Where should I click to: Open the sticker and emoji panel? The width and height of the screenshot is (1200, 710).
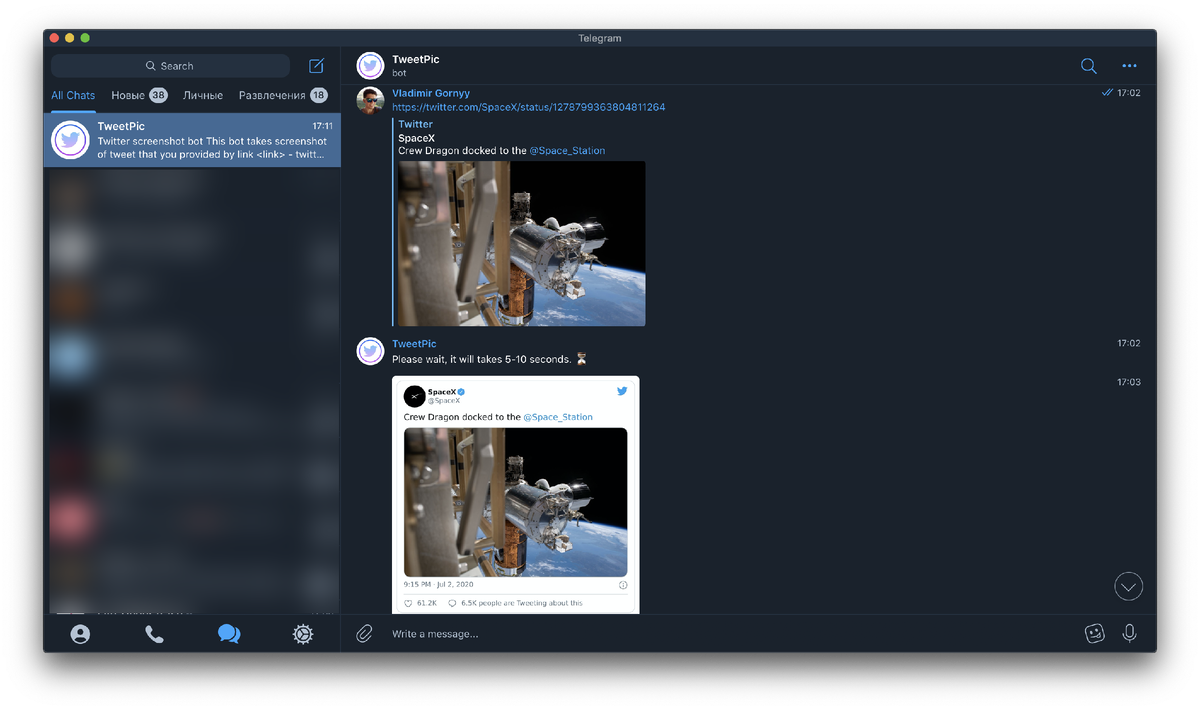click(1095, 633)
